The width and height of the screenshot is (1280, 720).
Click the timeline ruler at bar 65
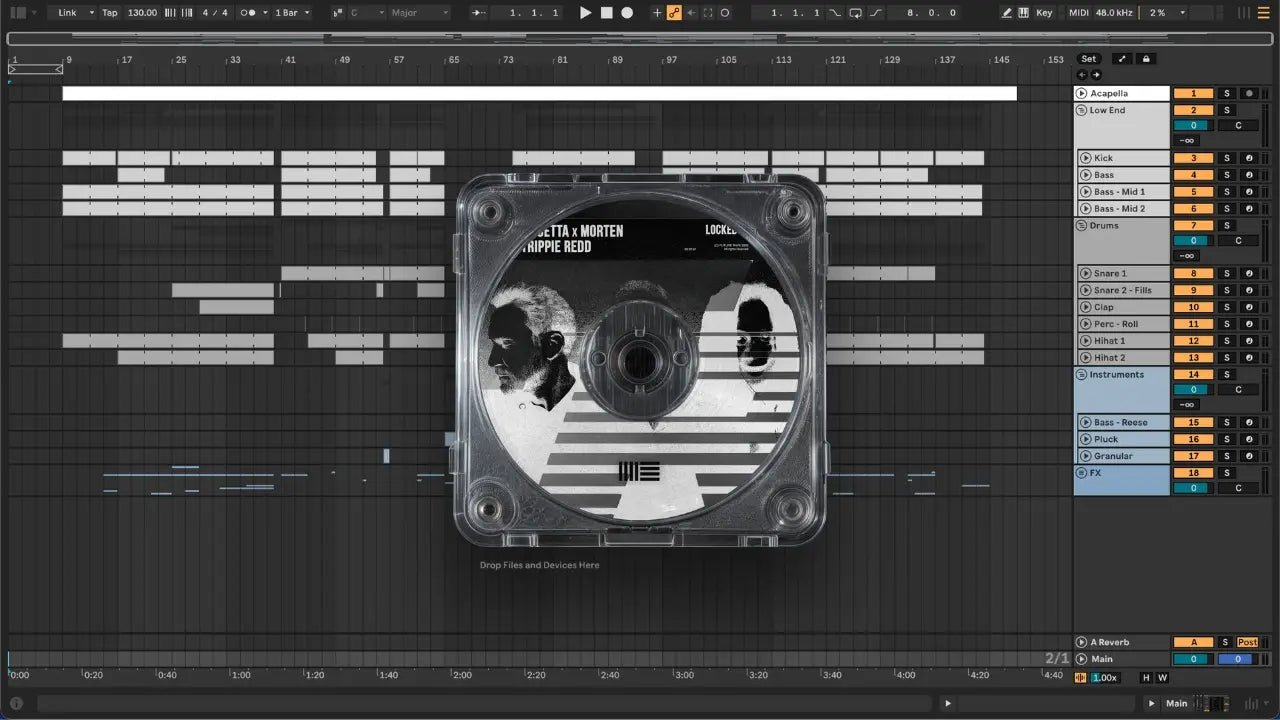(453, 60)
